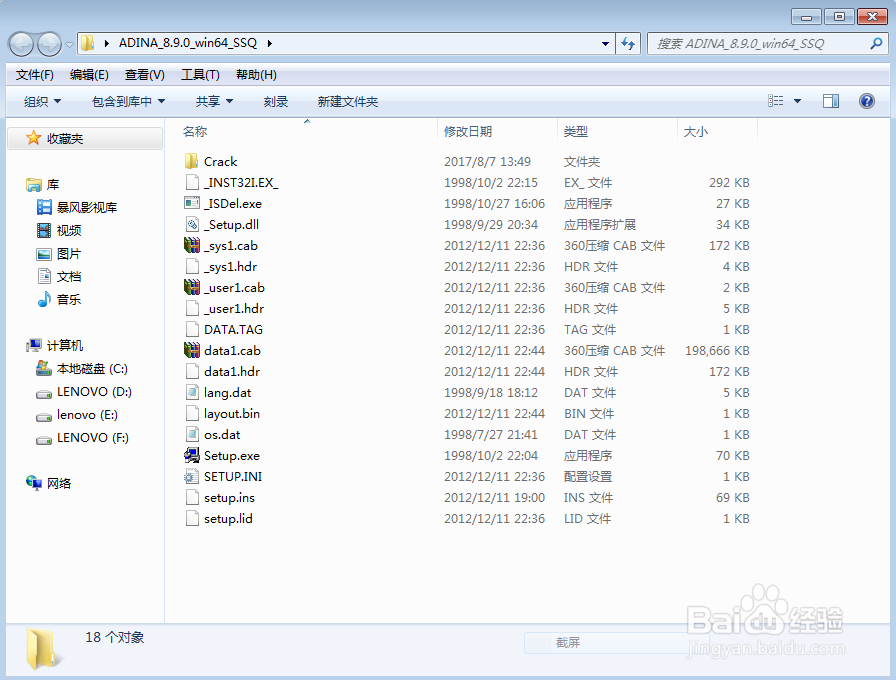Select the Setup.exe installer icon
The height and width of the screenshot is (680, 896).
point(191,455)
